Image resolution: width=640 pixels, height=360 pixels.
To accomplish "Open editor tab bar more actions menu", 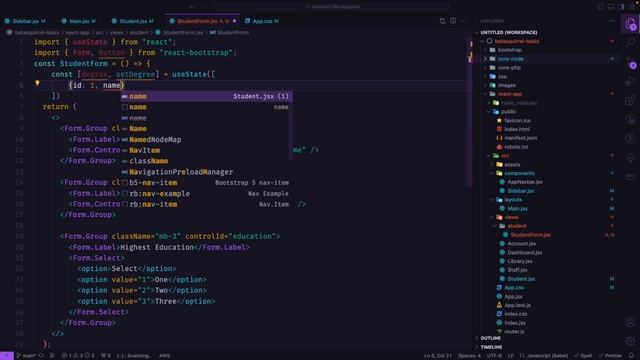I will click(463, 21).
